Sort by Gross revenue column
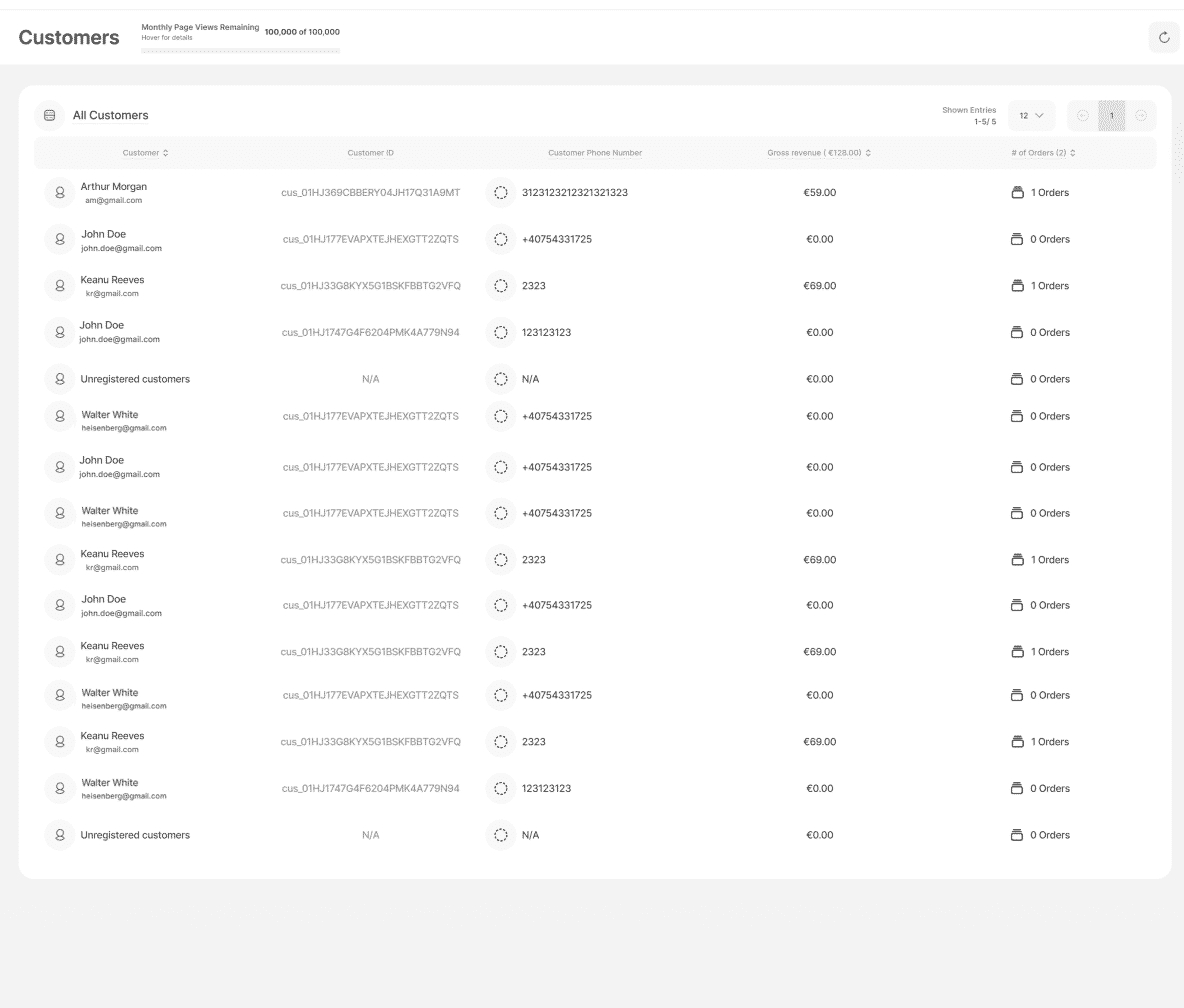This screenshot has width=1184, height=1008. (x=819, y=153)
